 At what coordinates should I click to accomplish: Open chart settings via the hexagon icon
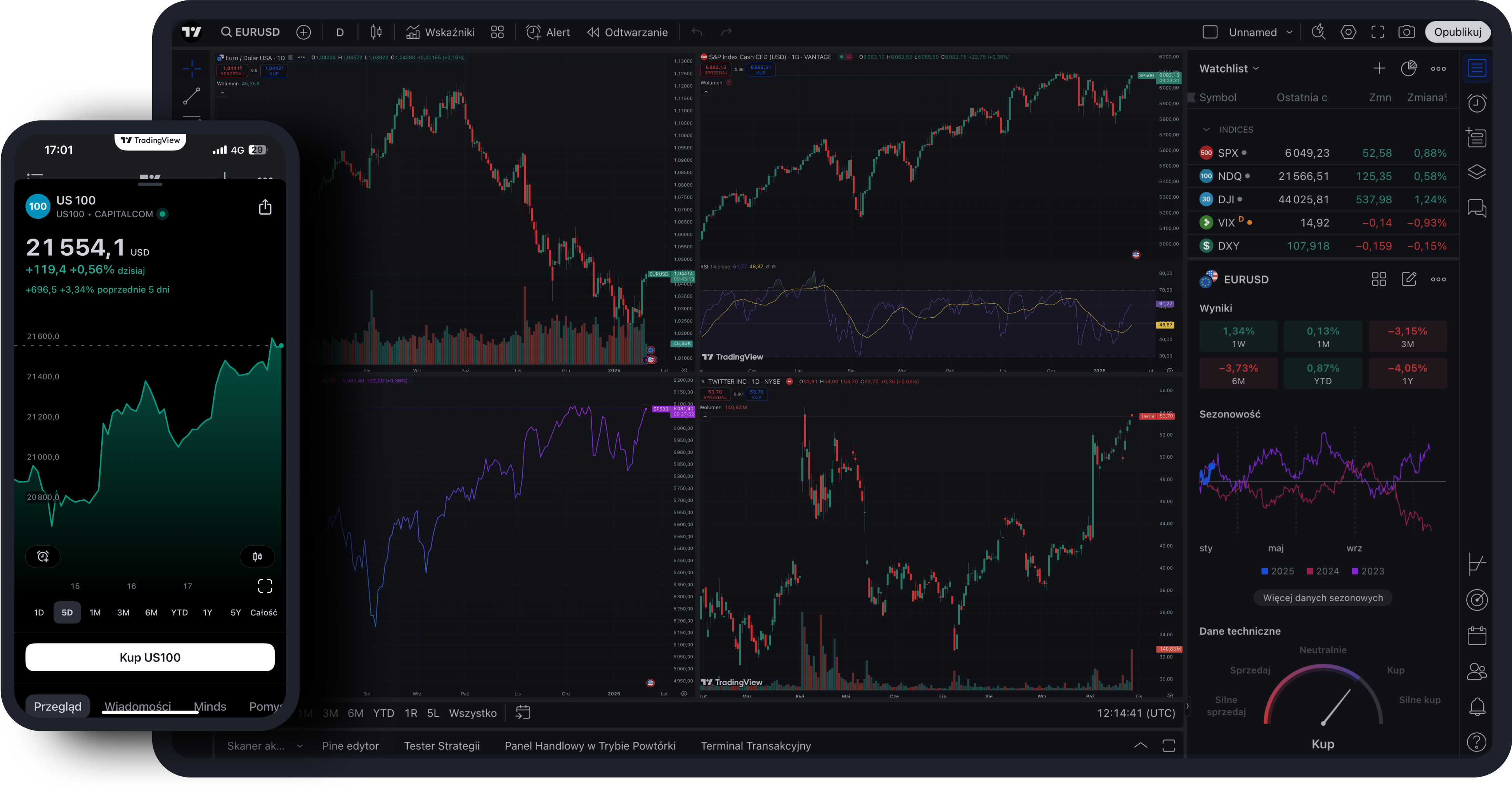coord(1348,32)
